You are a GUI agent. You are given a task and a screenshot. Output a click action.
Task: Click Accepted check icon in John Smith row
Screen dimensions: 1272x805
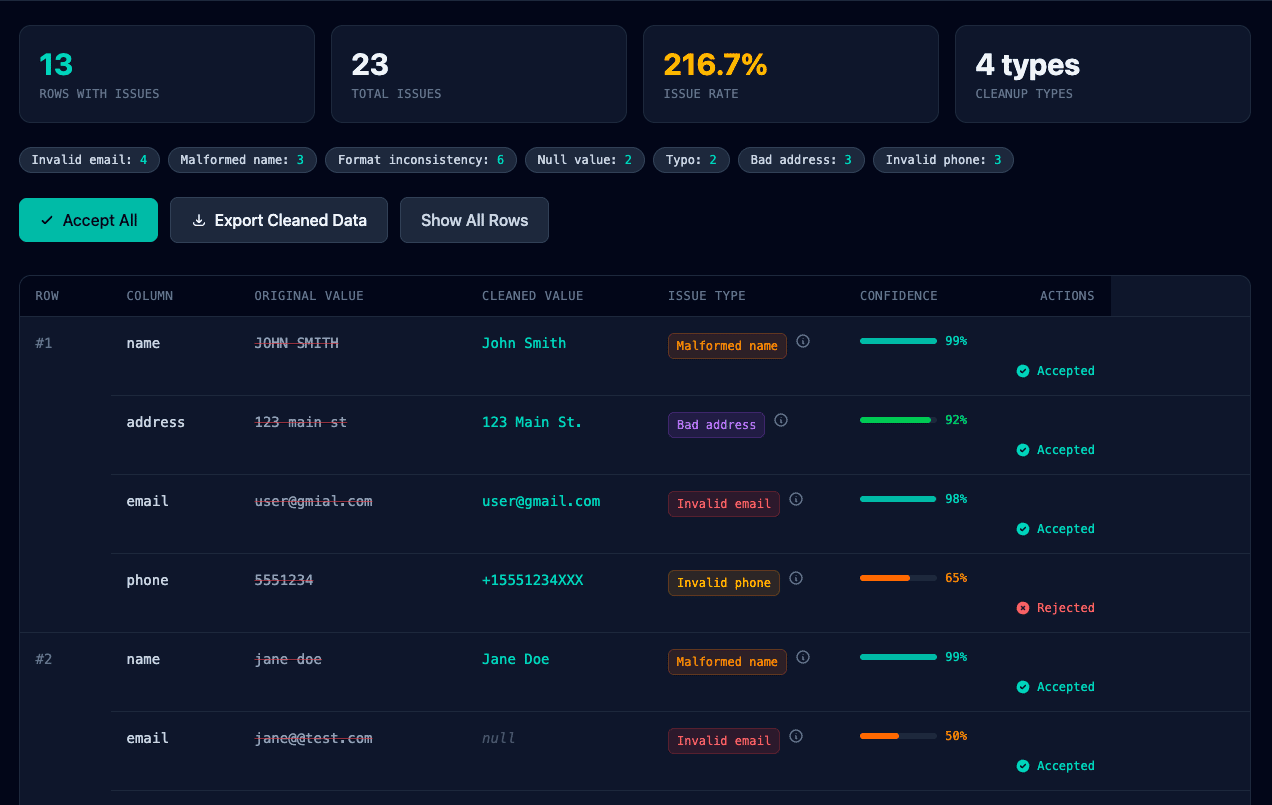(1023, 371)
